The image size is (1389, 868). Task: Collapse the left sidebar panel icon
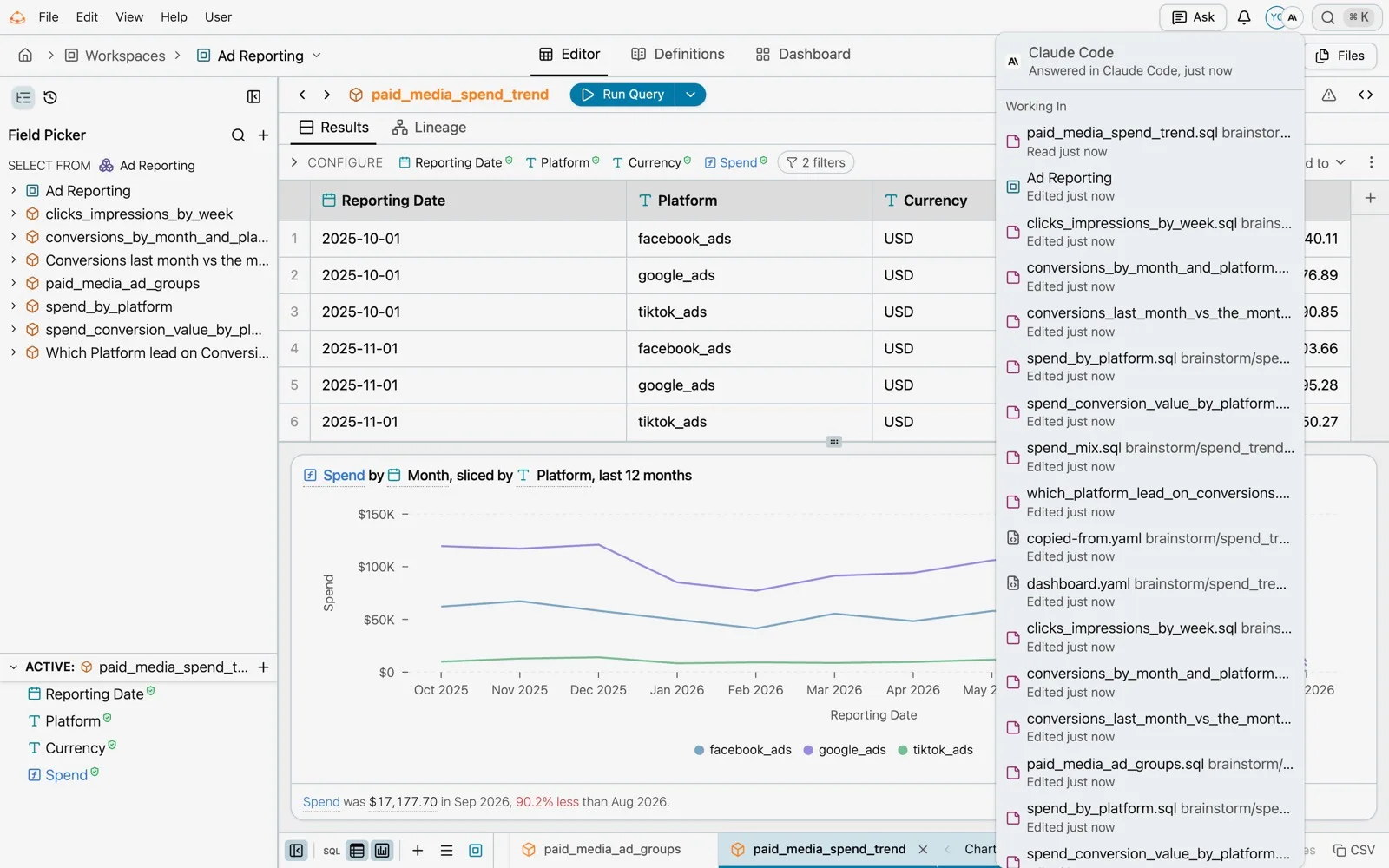point(253,97)
